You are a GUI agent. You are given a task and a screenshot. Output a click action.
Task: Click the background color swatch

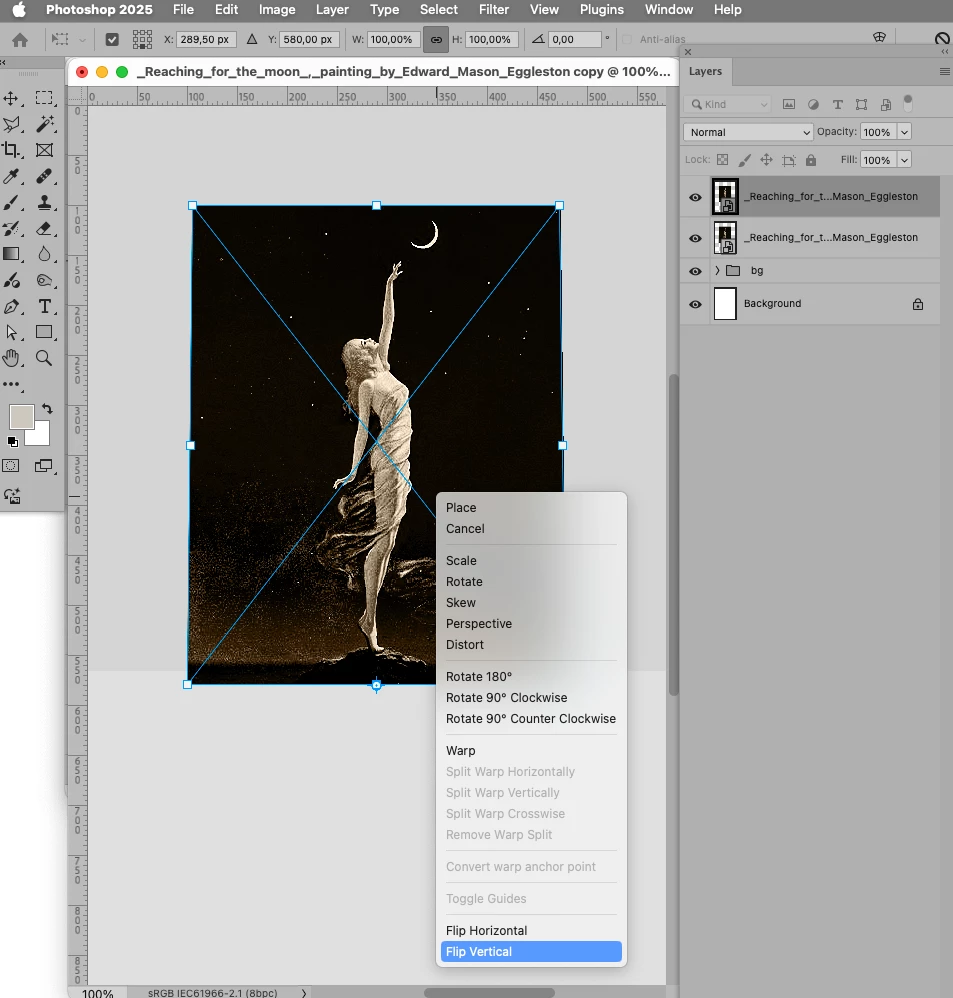42,438
